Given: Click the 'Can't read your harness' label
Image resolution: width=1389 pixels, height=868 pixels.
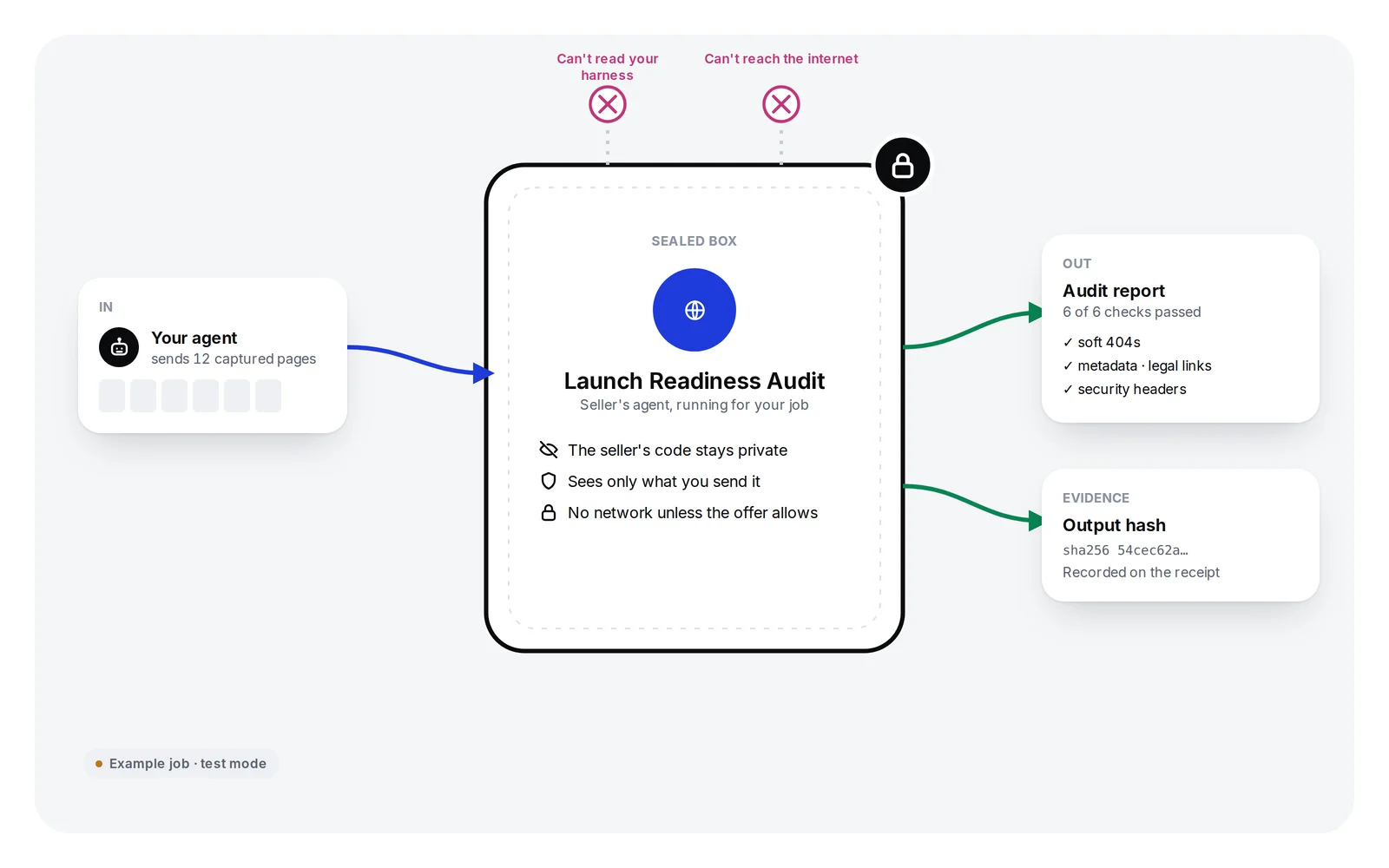Looking at the screenshot, I should pyautogui.click(x=608, y=67).
